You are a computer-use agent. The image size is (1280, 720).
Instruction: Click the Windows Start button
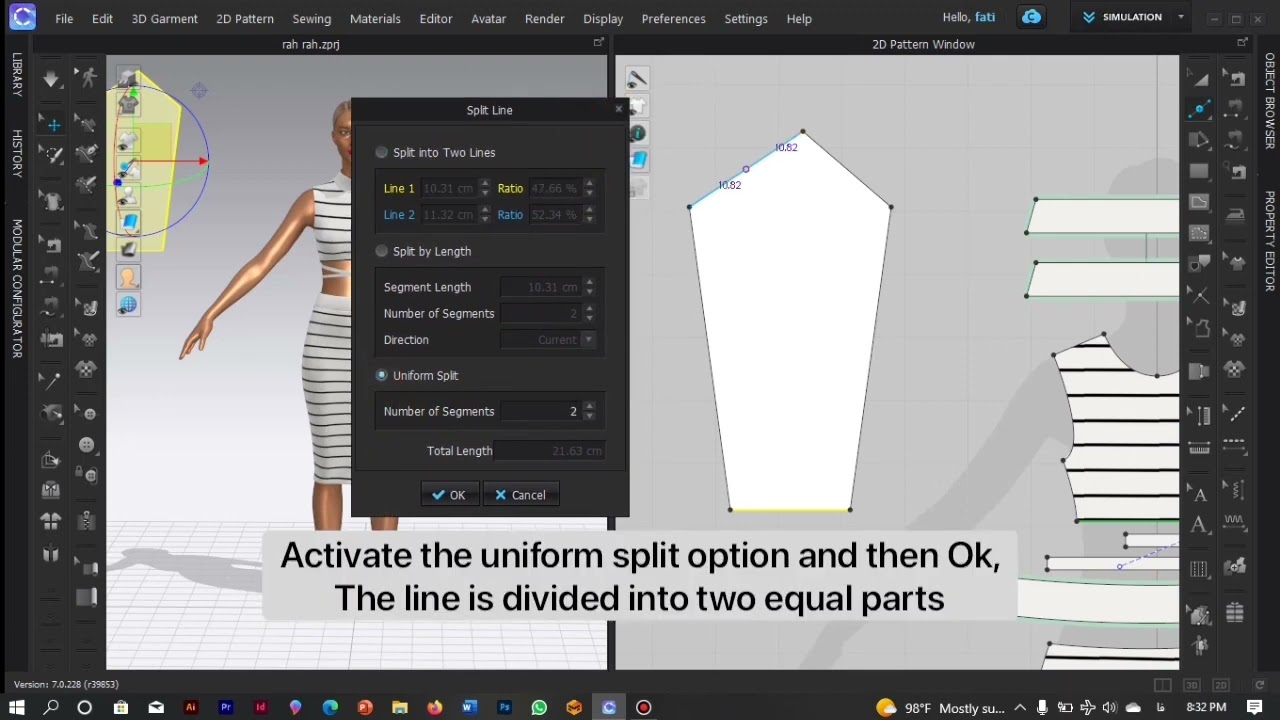pos(16,707)
